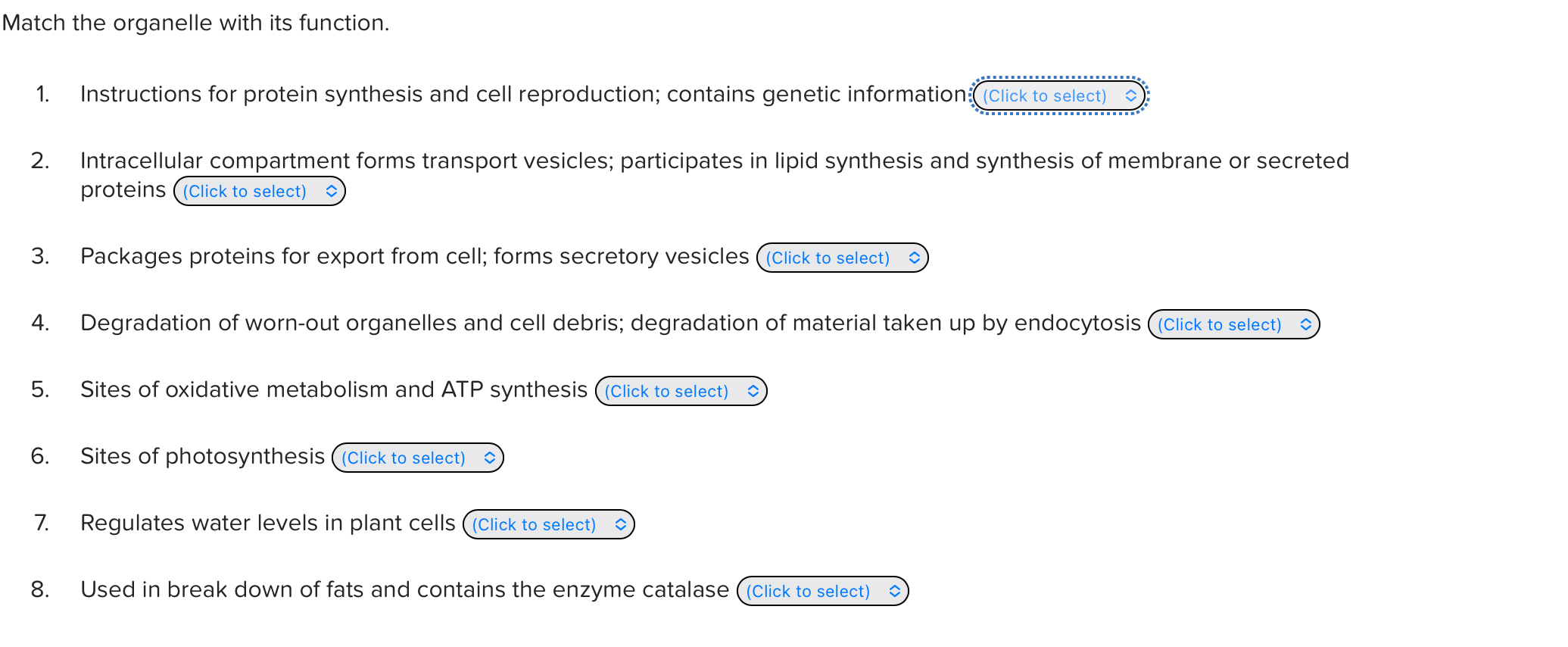
Task: Click chevron arrows beside 'secretory vesicles' selector
Action: coord(915,258)
